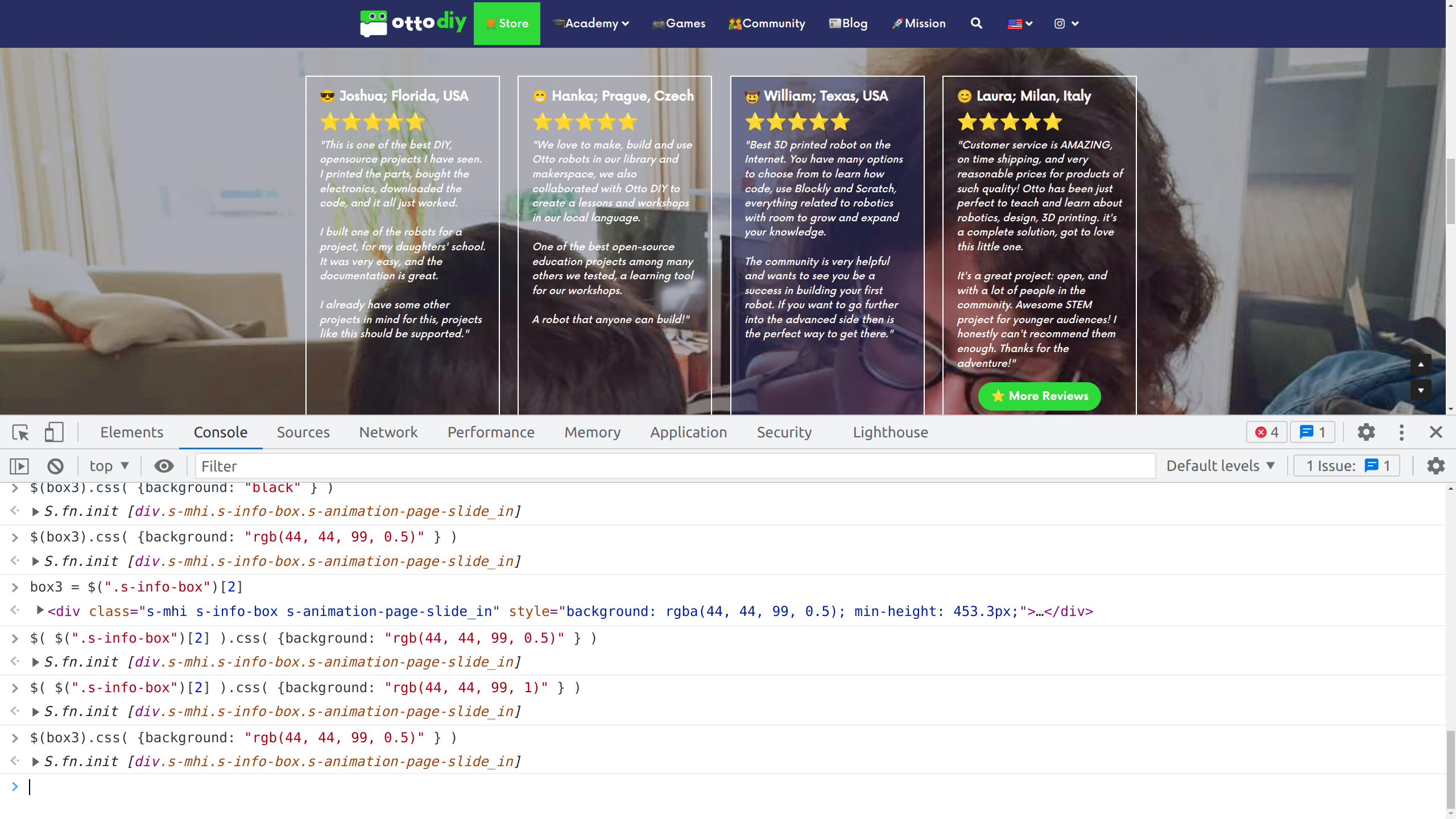
Task: Click the website search magnifier icon
Action: coord(976,23)
